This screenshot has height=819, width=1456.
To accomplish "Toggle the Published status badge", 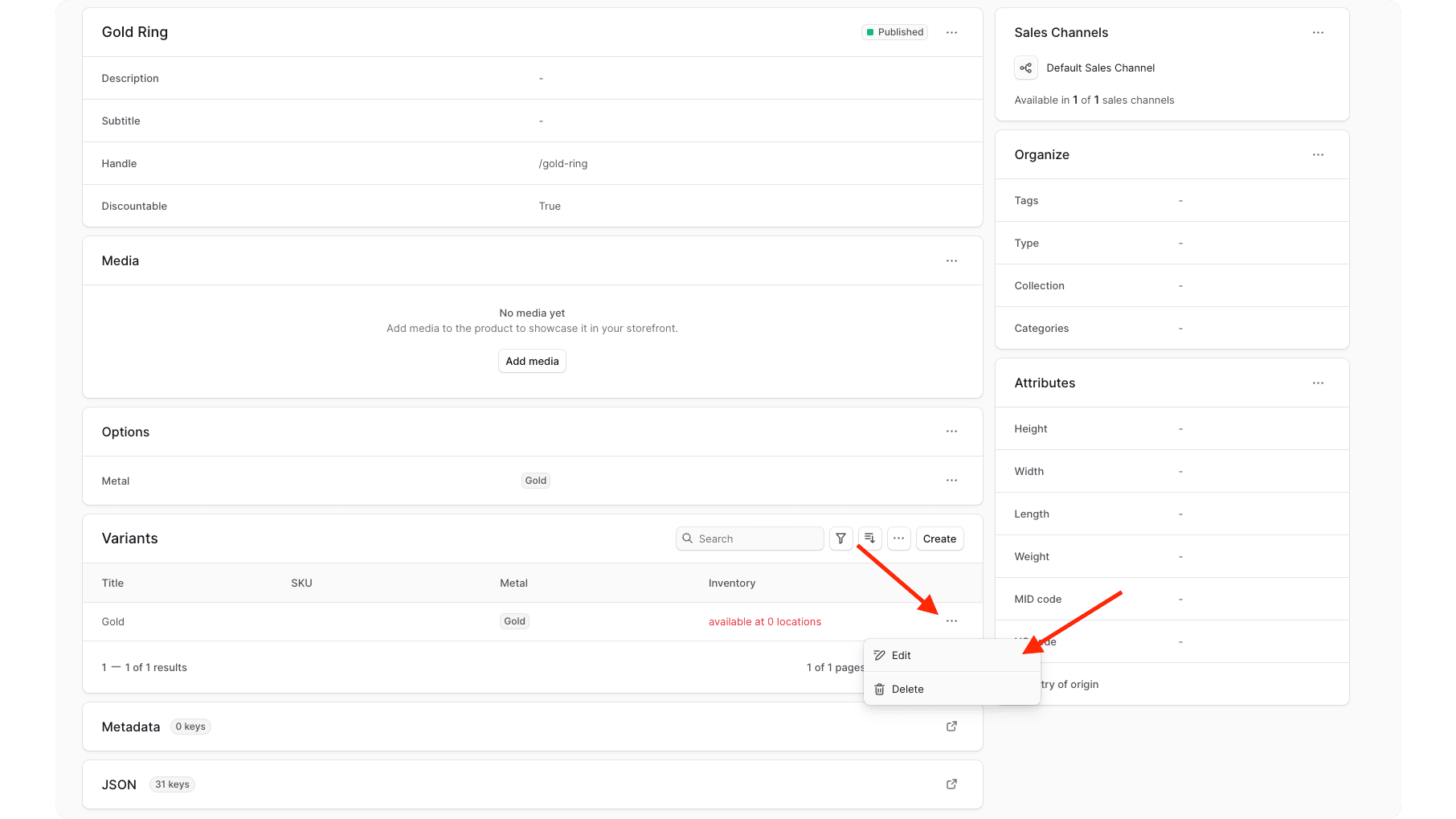I will coord(894,31).
